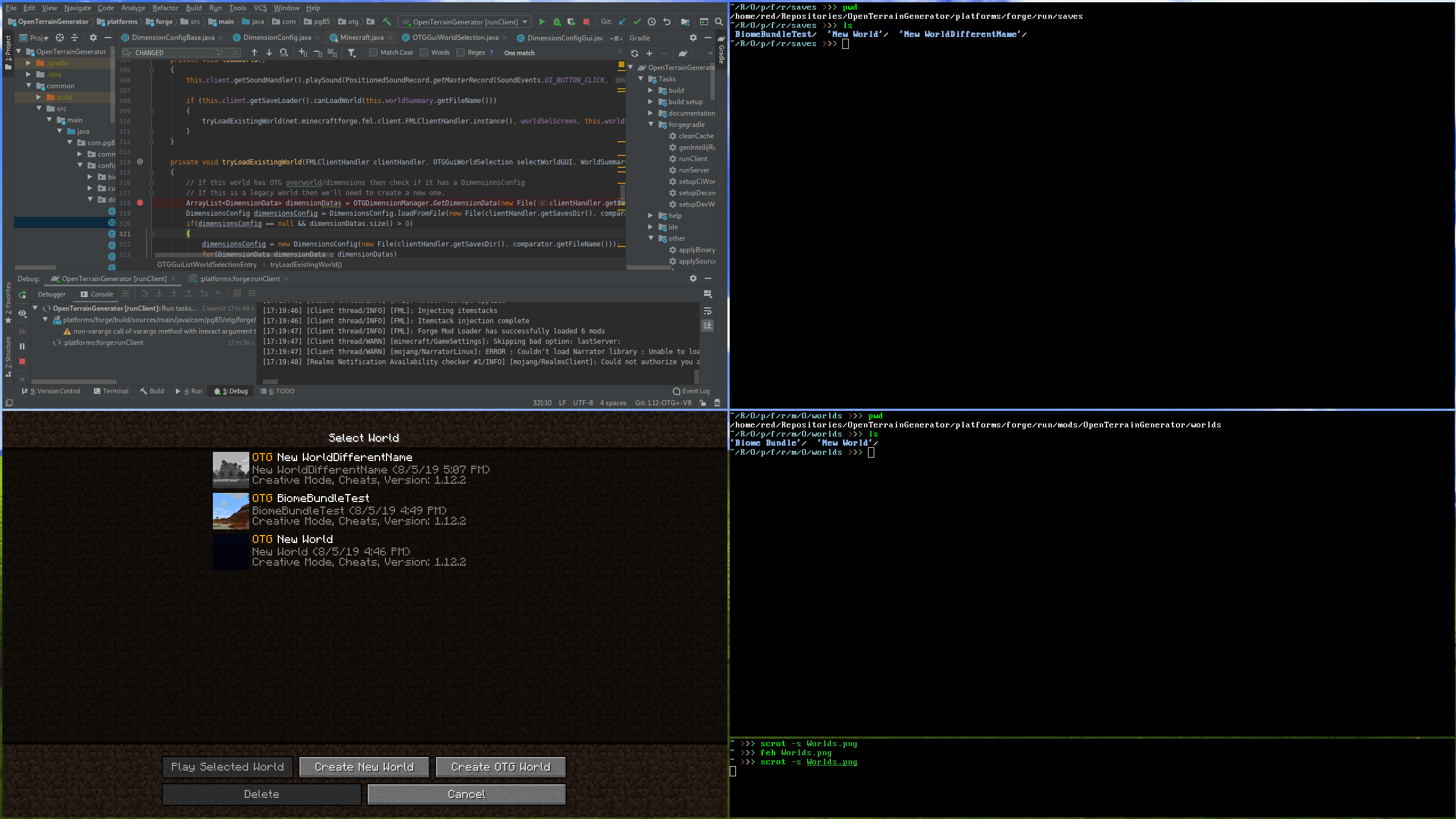Image resolution: width=1456 pixels, height=819 pixels.
Task: Select the cleanCache Gradle task
Action: click(x=690, y=135)
